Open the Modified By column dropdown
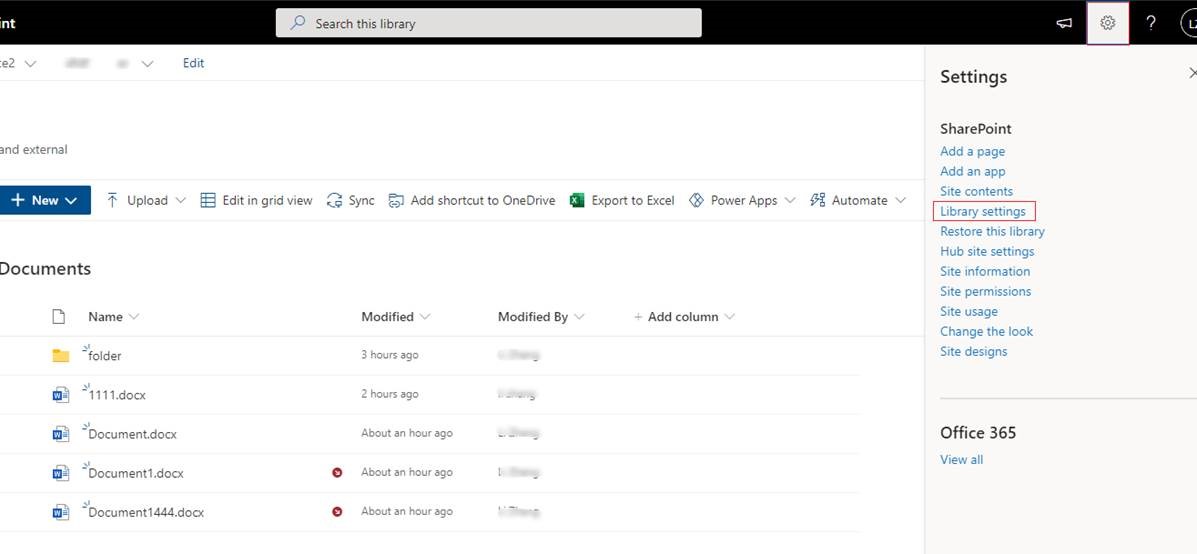Image resolution: width=1197 pixels, height=554 pixels. (x=579, y=317)
